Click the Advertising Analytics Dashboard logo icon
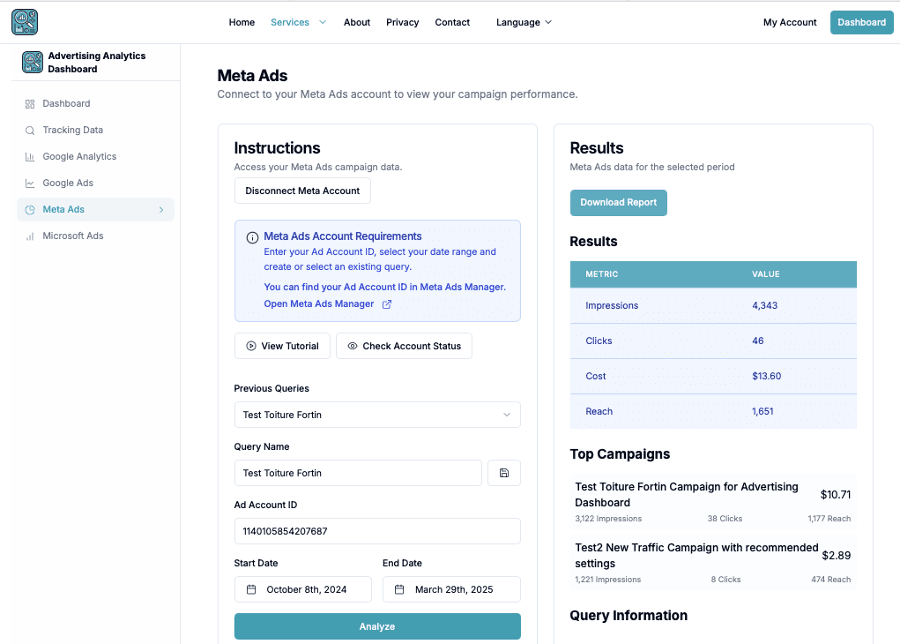 [31, 62]
